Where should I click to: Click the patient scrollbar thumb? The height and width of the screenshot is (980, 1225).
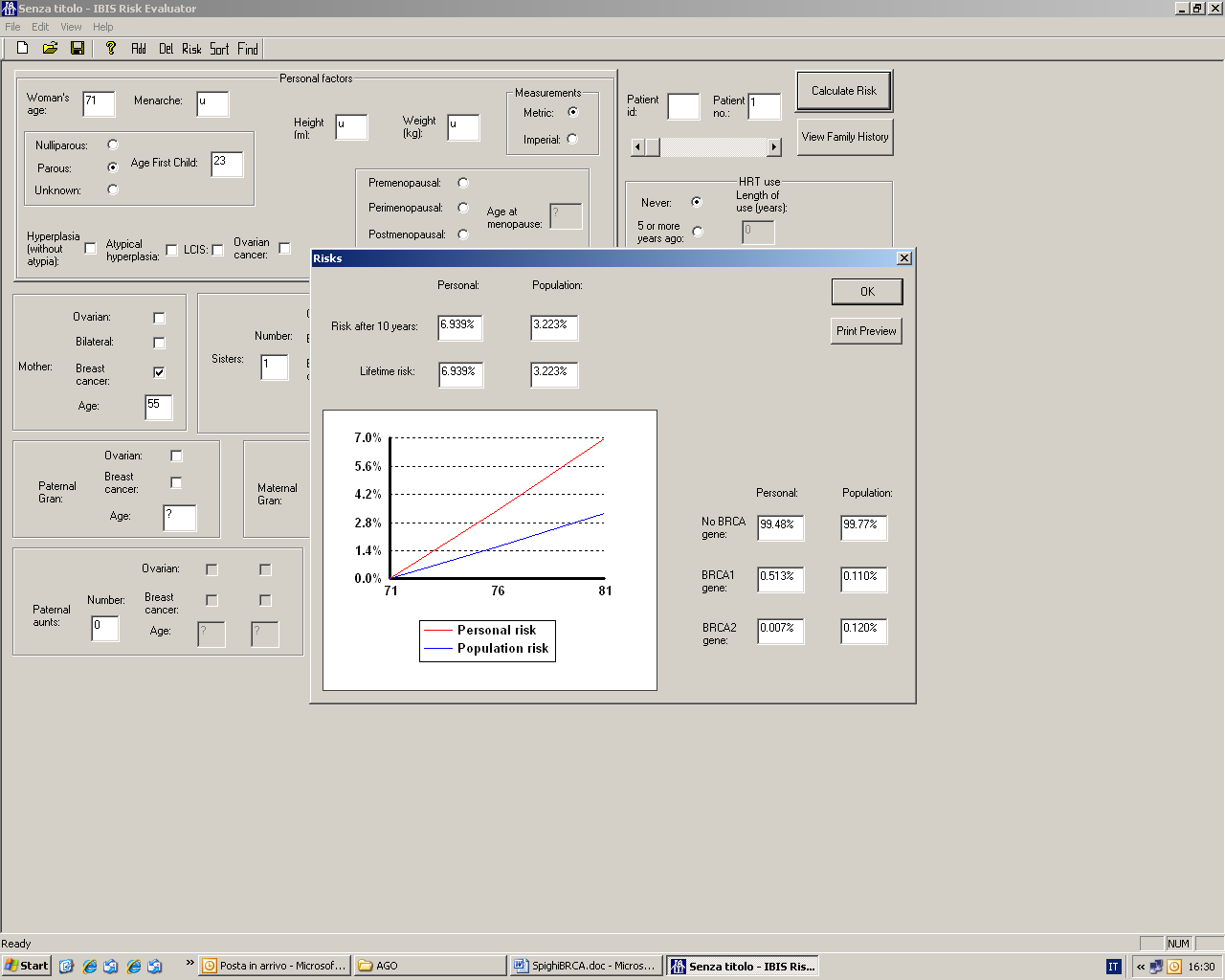click(653, 147)
